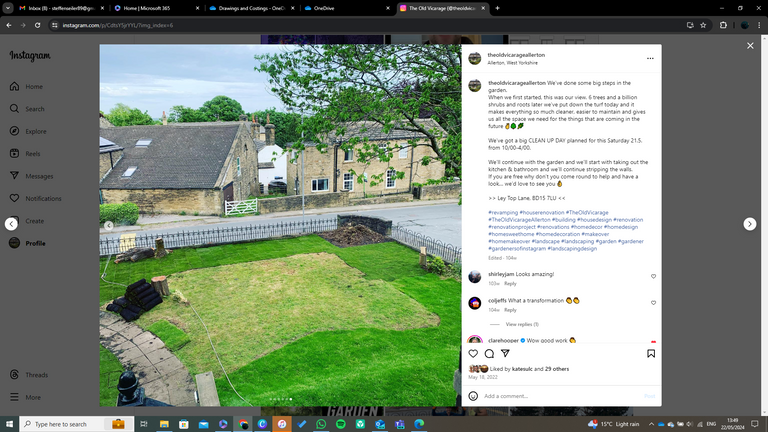Open Instagram Home from the sidebar
This screenshot has width=768, height=432.
tap(26, 87)
